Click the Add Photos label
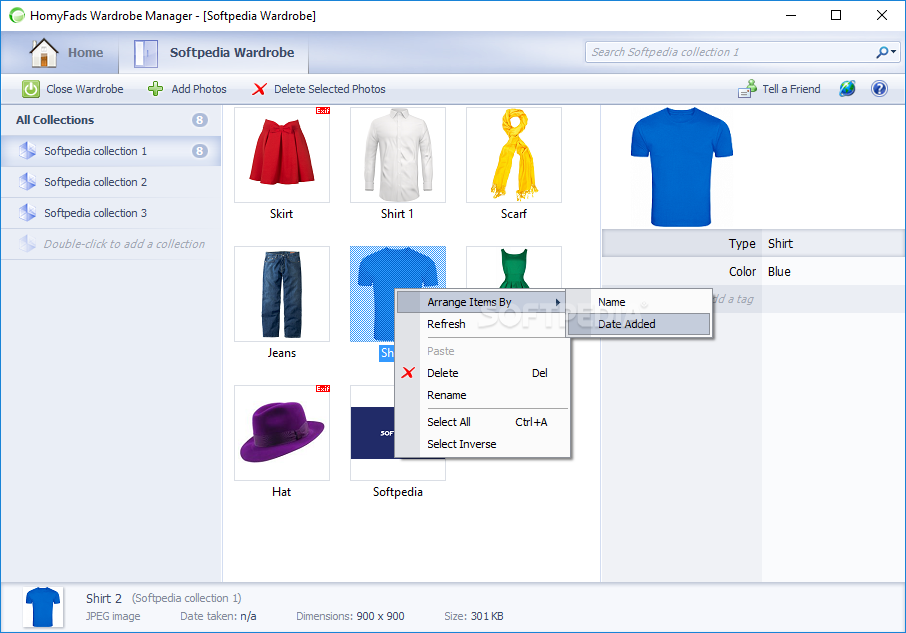Viewport: 906px width, 633px height. [199, 89]
